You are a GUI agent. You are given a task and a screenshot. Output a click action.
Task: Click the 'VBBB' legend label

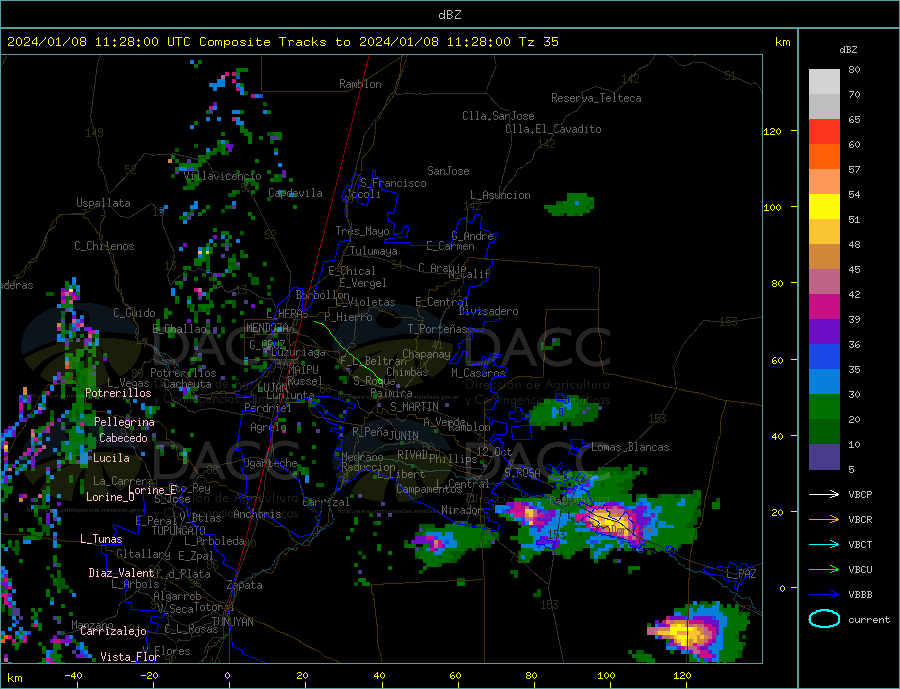click(x=860, y=595)
